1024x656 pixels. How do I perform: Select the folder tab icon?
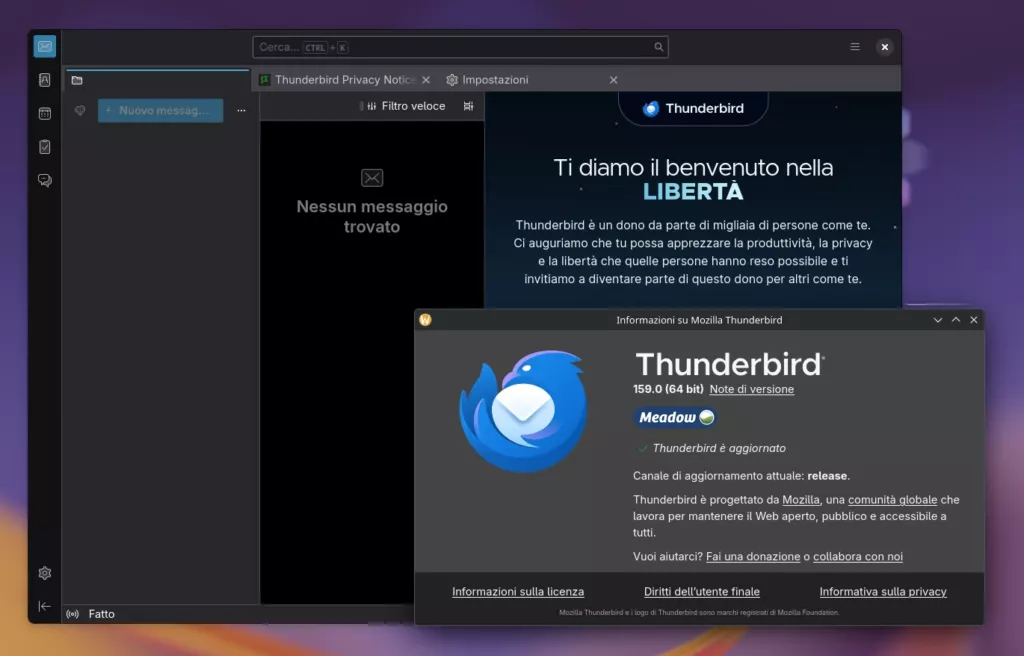(77, 80)
